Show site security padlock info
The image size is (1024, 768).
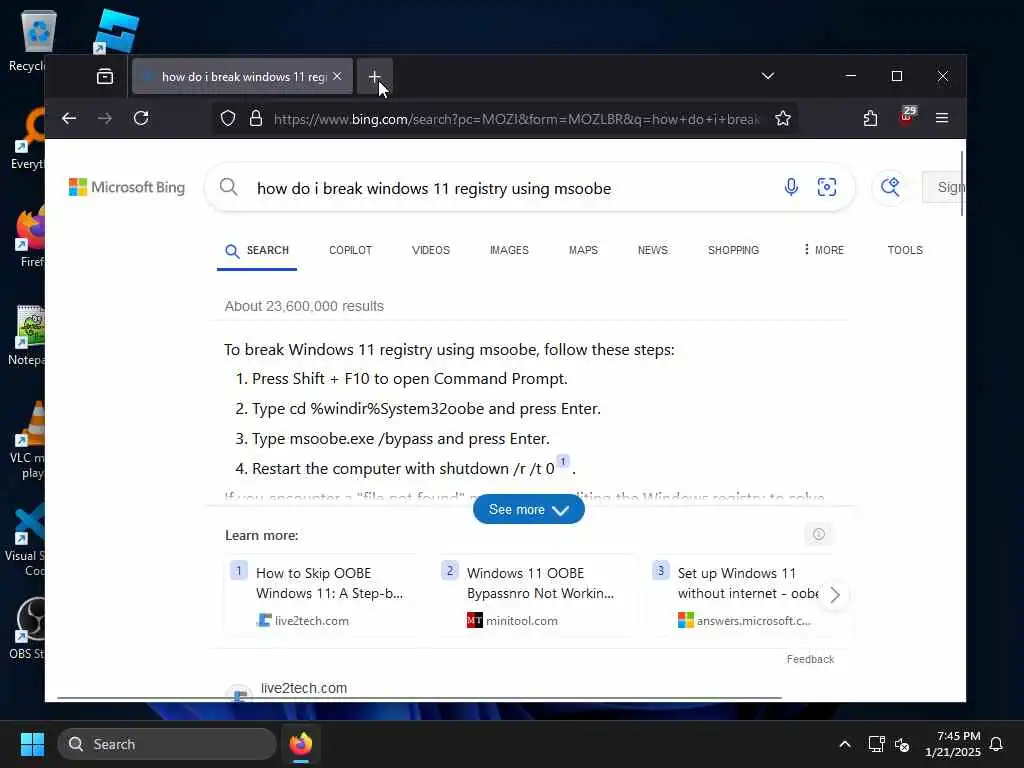pos(256,118)
